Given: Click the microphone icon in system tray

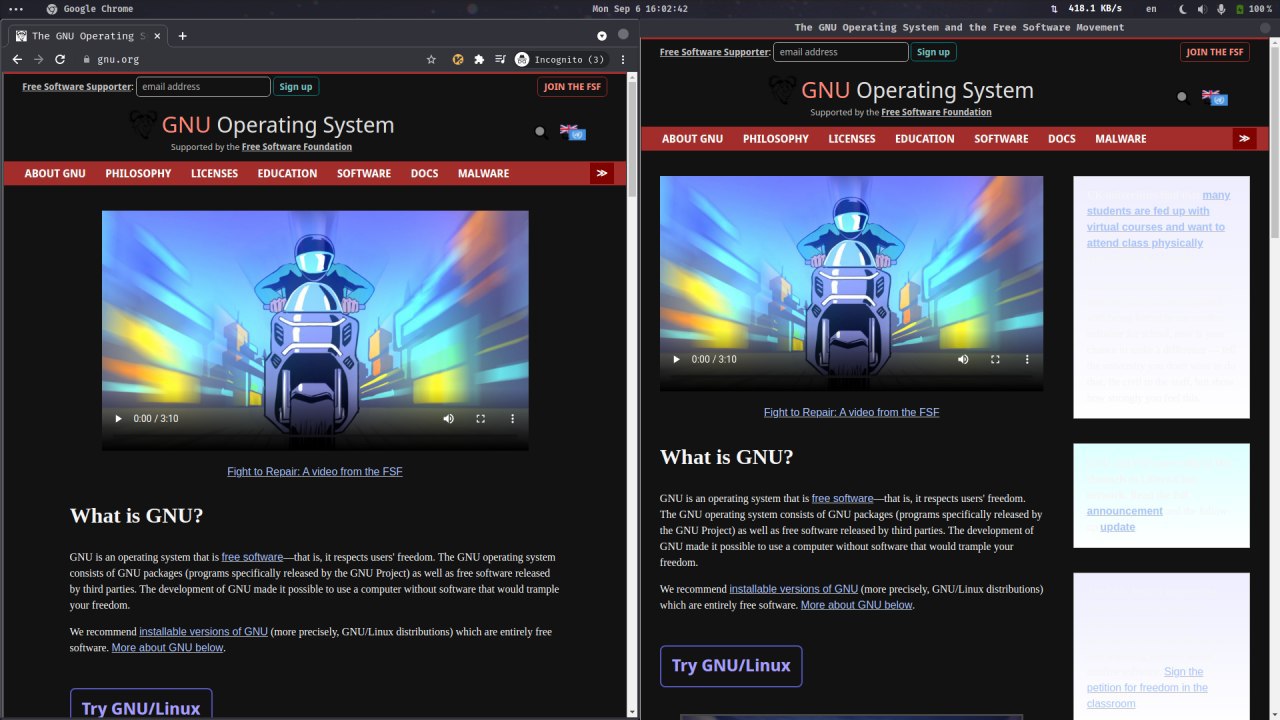Looking at the screenshot, I should pyautogui.click(x=1221, y=9).
